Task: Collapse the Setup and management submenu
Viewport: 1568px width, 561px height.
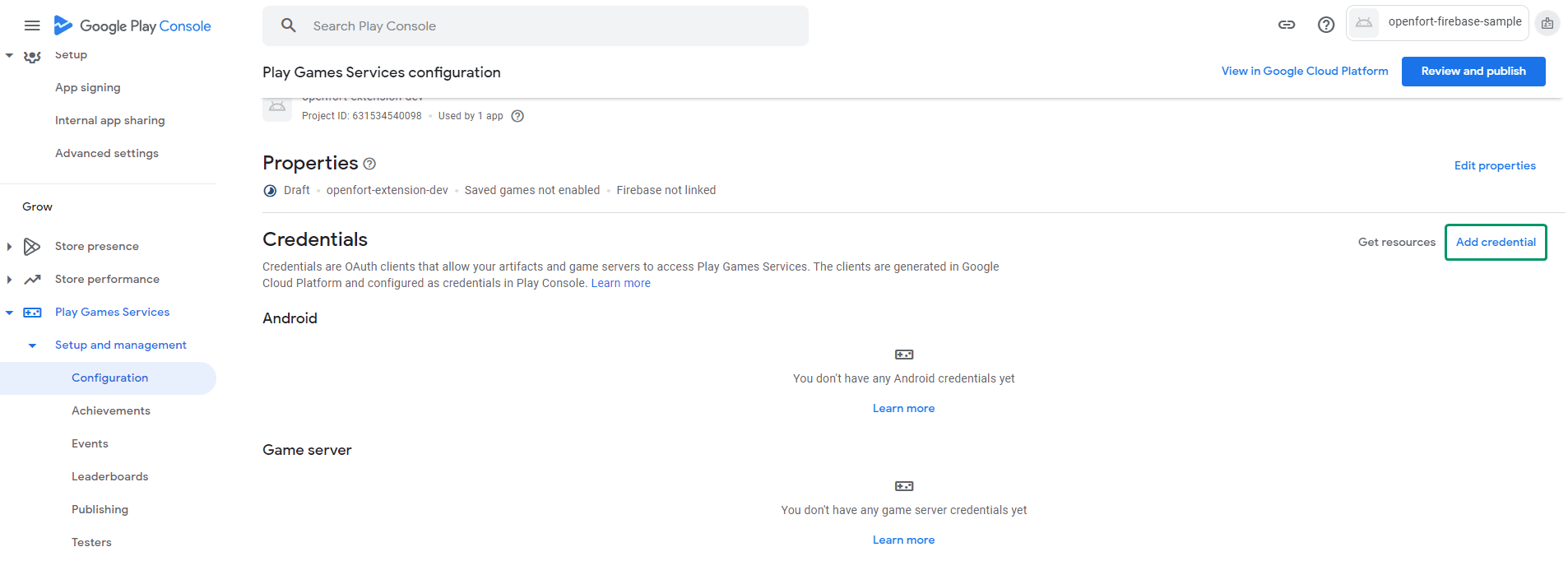Action: tap(32, 345)
